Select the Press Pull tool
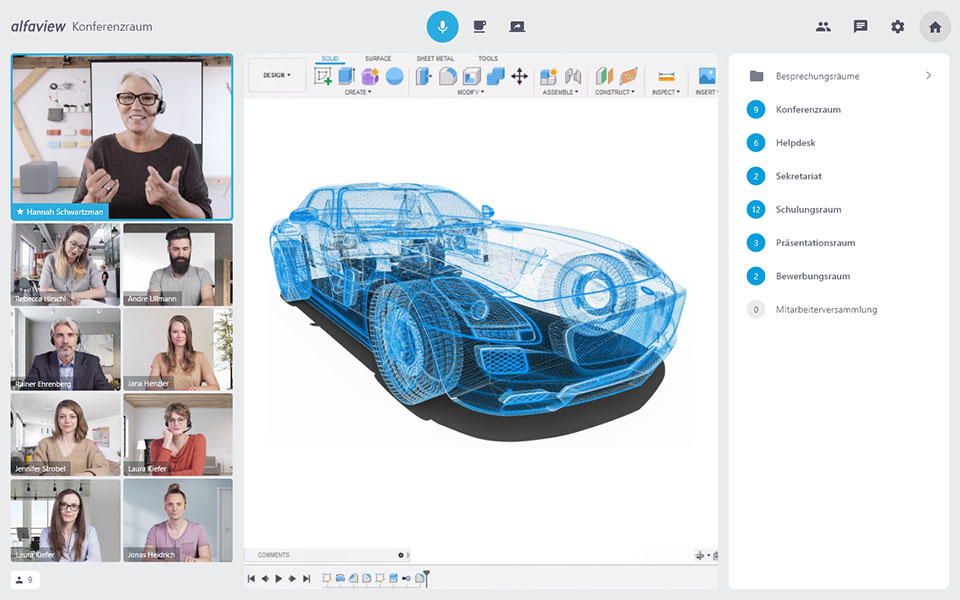The height and width of the screenshot is (600, 960). pyautogui.click(x=424, y=76)
